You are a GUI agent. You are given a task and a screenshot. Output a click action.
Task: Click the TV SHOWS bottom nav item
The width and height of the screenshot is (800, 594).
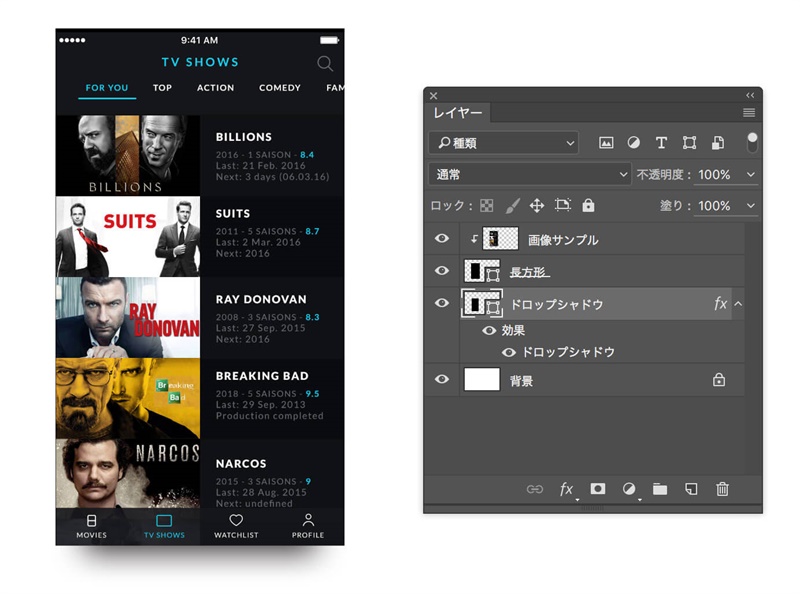point(164,527)
